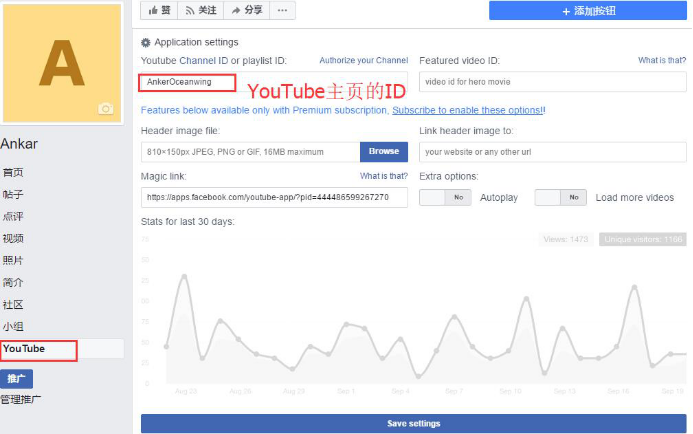Open Subscribe to enable these options link
This screenshot has width=693, height=434.
tap(468, 110)
